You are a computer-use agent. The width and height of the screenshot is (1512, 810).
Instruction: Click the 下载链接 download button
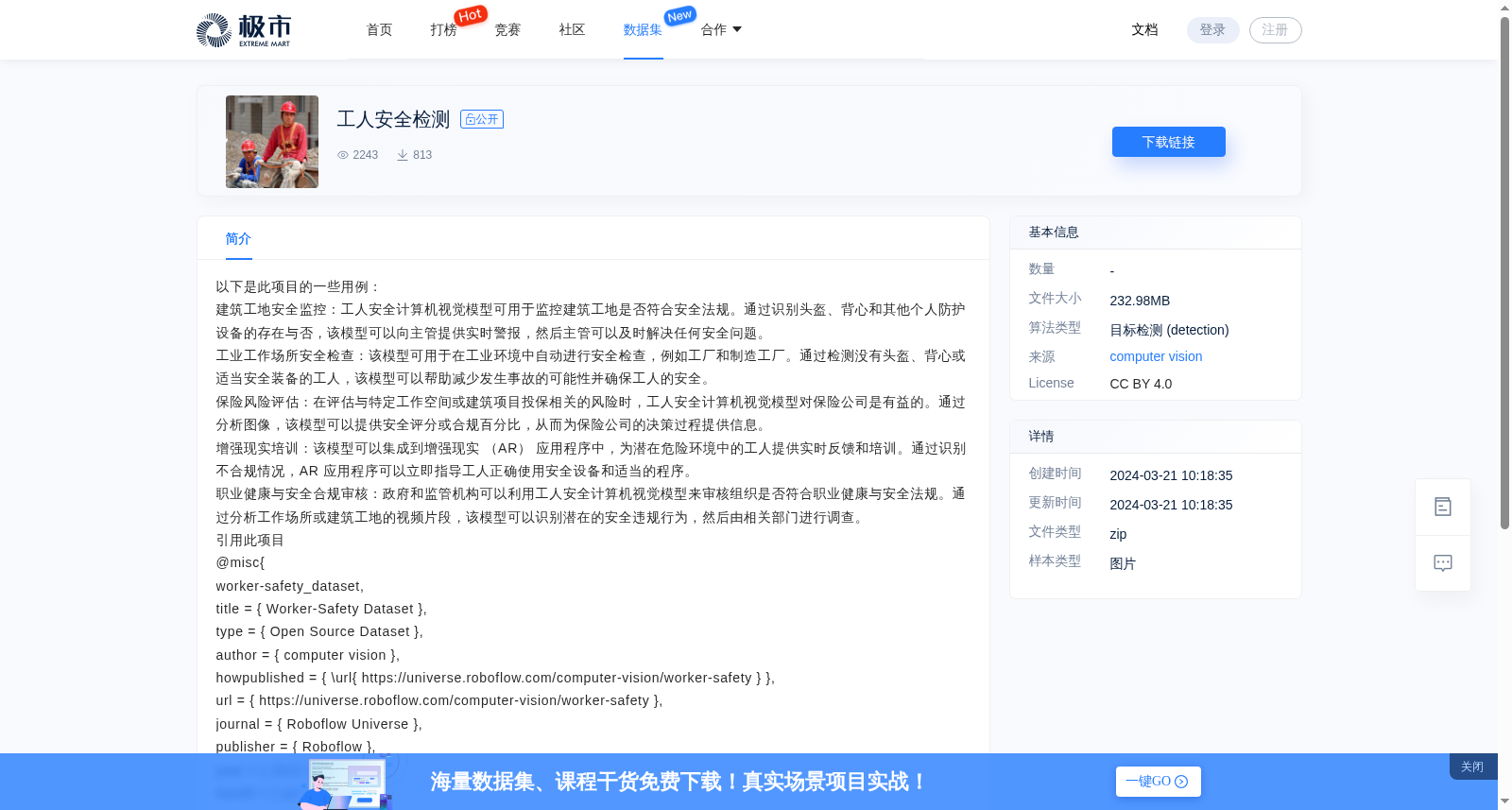[x=1169, y=142]
